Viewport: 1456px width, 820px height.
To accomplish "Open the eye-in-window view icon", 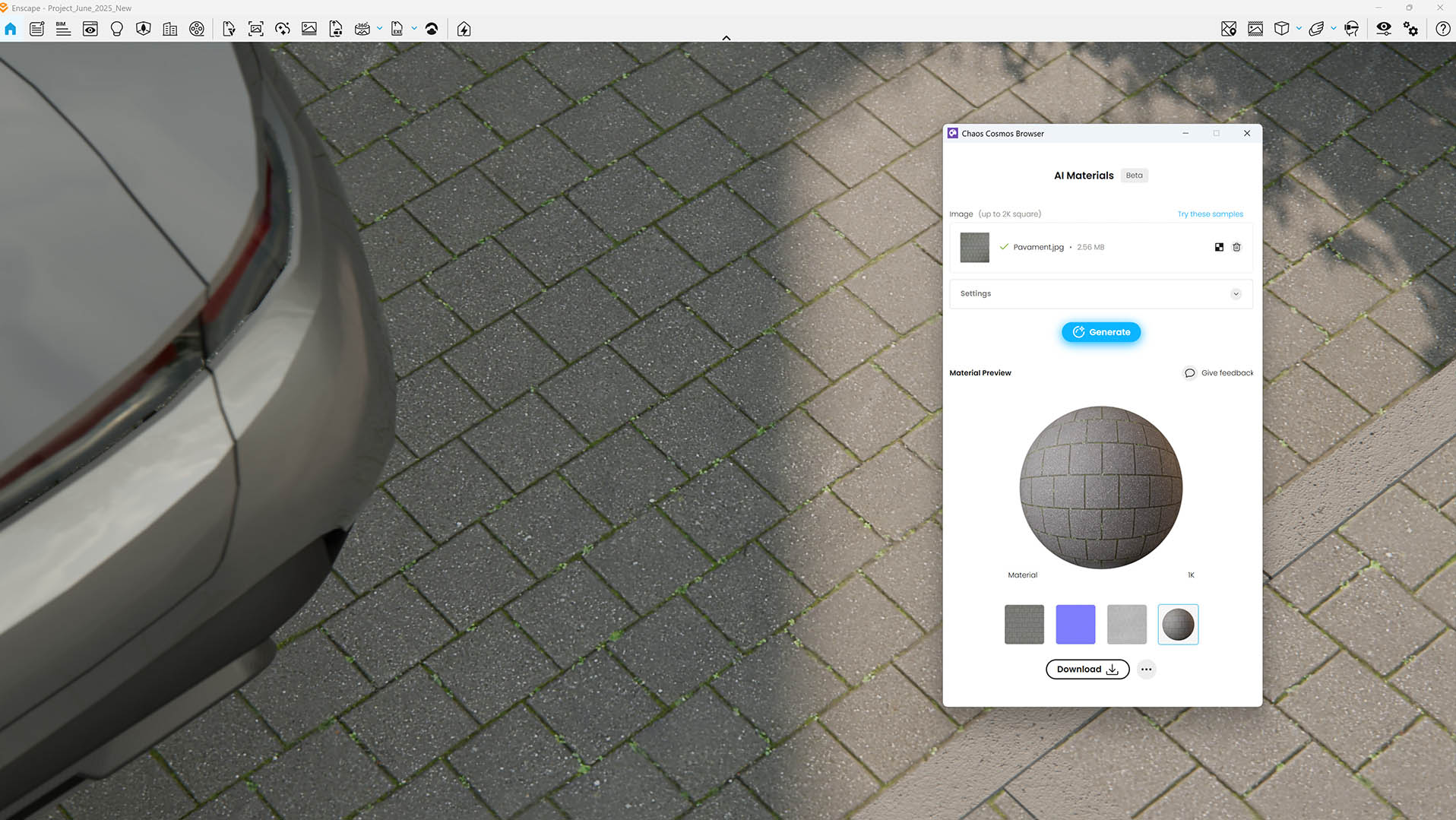I will point(90,29).
